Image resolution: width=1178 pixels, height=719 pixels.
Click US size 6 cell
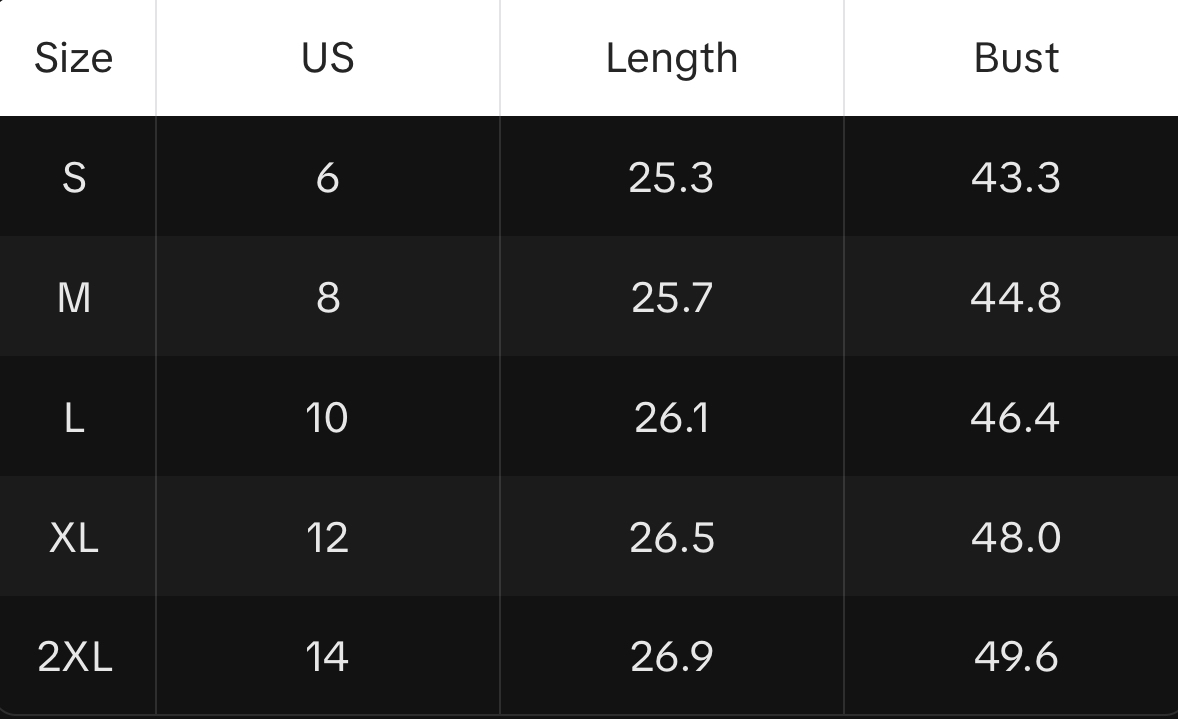pyautogui.click(x=328, y=178)
